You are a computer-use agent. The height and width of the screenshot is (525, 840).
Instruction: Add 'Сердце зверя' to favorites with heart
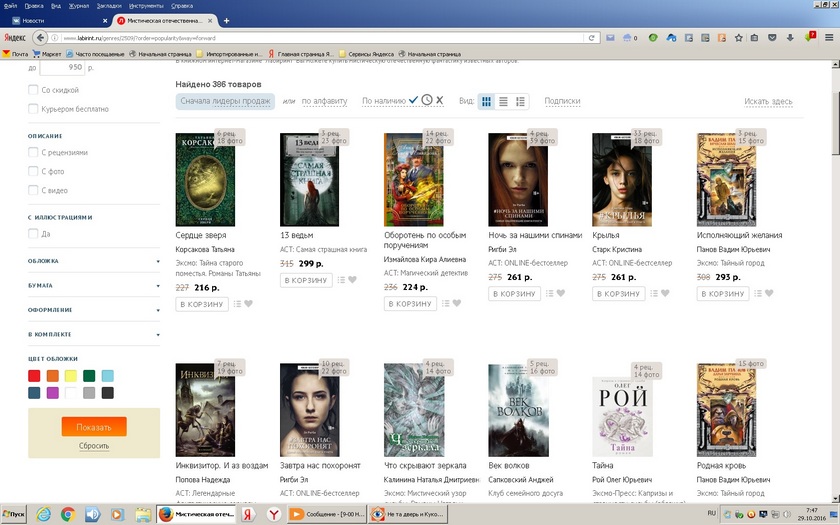(248, 304)
